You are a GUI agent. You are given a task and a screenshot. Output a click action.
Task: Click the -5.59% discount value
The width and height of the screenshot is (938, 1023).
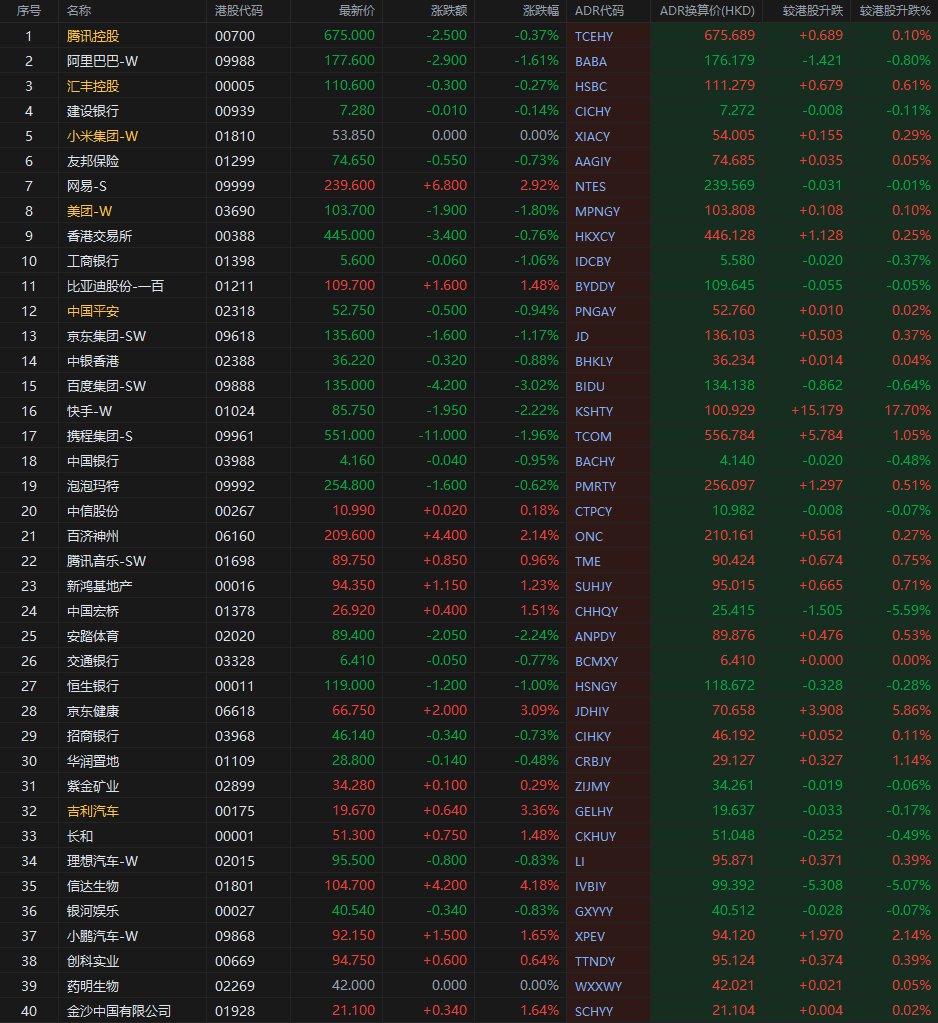click(x=909, y=611)
